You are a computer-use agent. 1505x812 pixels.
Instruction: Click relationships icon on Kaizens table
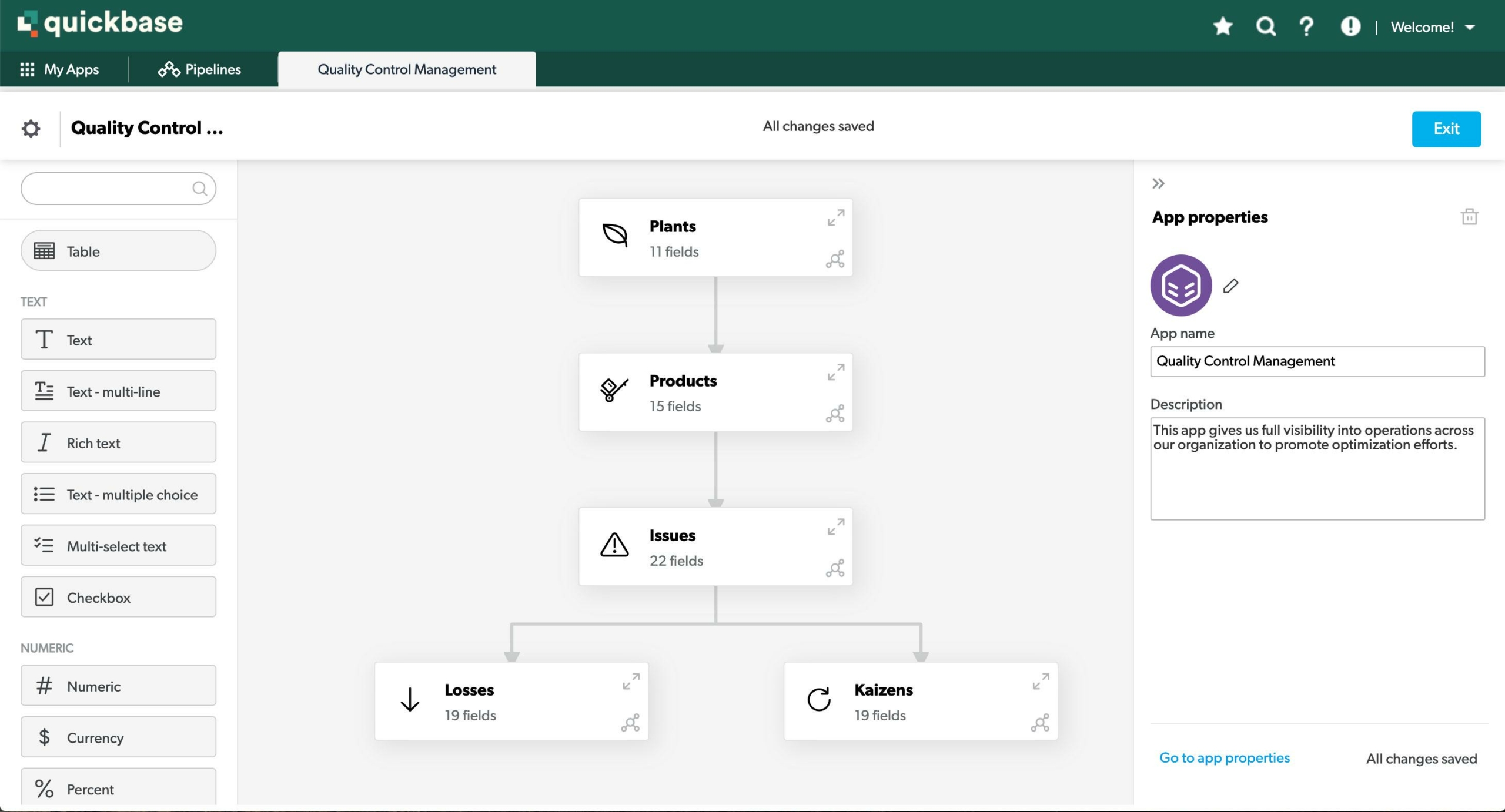coord(1039,723)
